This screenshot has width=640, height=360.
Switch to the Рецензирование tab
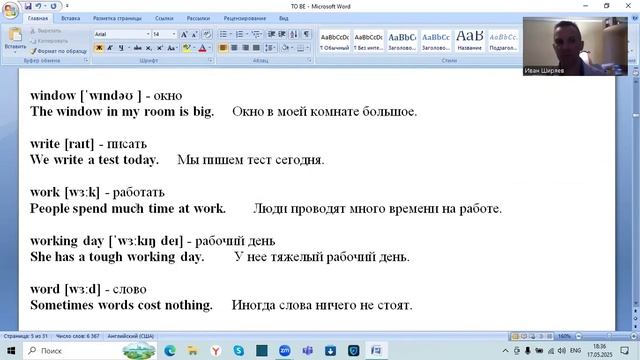245,18
